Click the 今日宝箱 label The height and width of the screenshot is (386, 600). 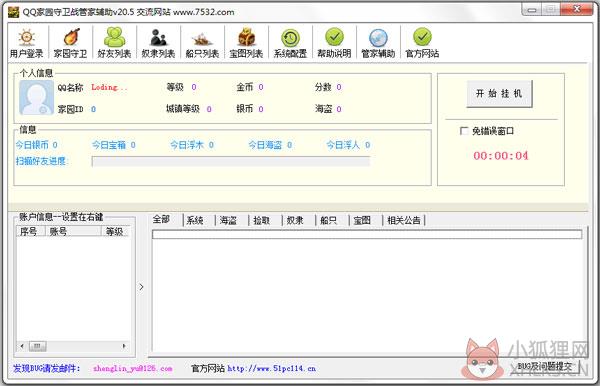coord(109,145)
